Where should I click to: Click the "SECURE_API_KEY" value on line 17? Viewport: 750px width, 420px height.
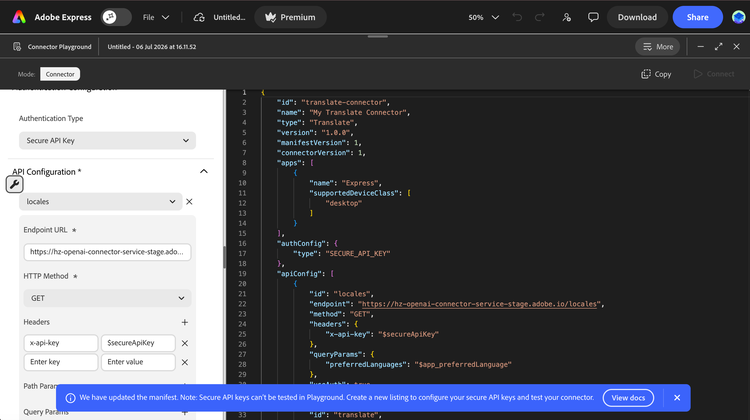358,254
